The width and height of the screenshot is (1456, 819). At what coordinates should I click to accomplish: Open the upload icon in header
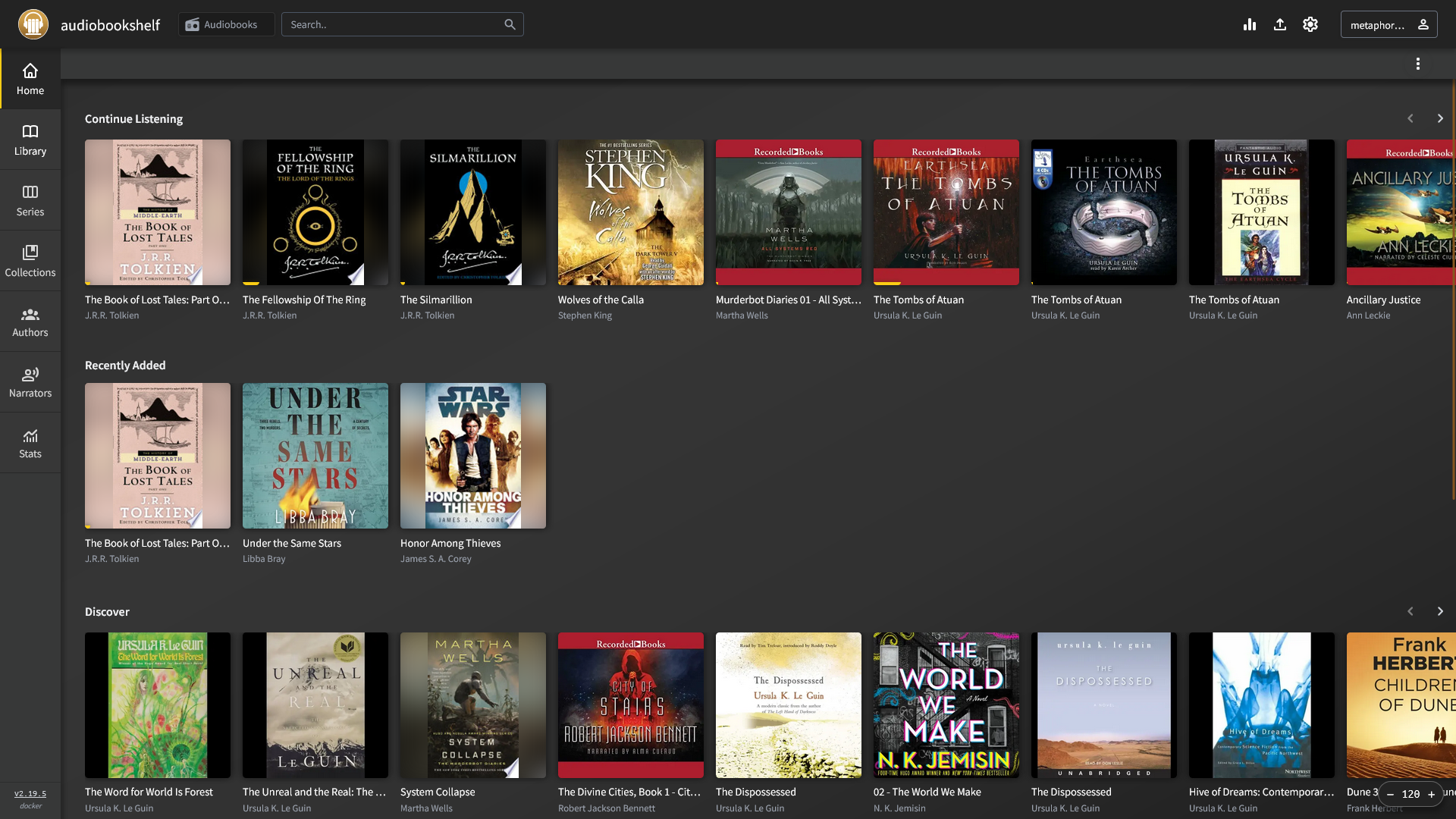(x=1280, y=24)
